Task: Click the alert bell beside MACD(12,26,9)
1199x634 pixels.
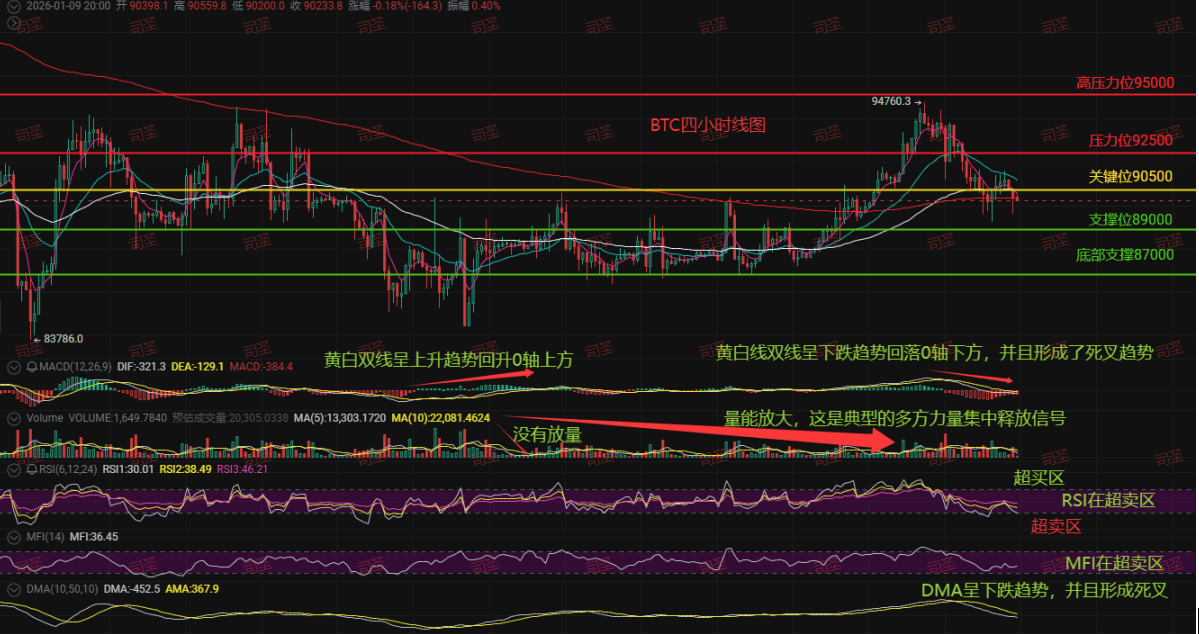Action: 32,367
